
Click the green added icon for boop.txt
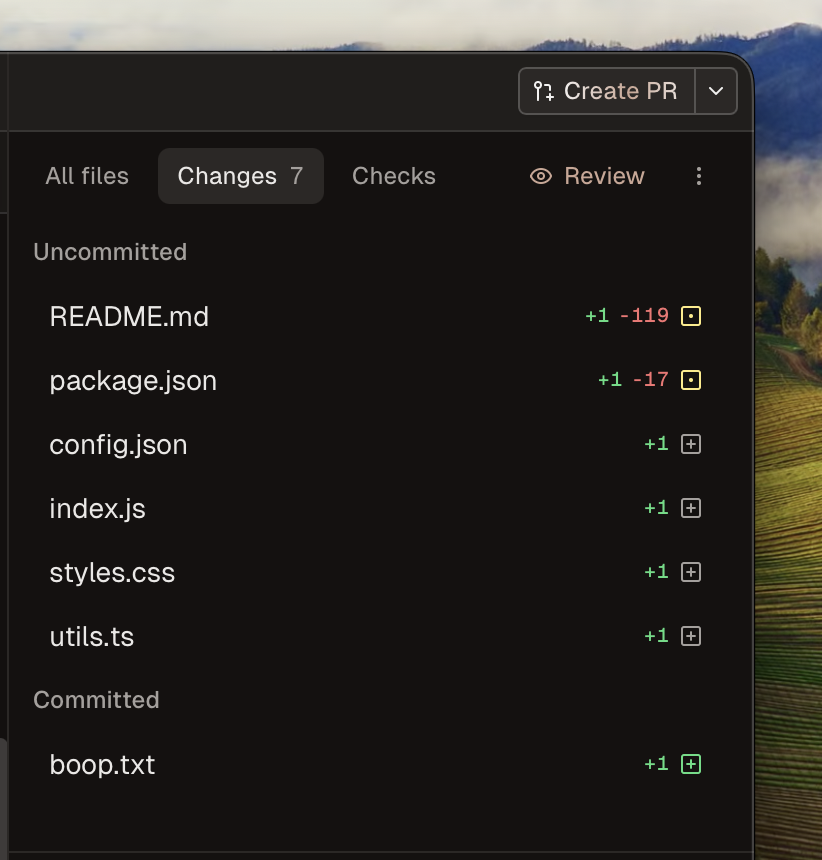coord(690,764)
